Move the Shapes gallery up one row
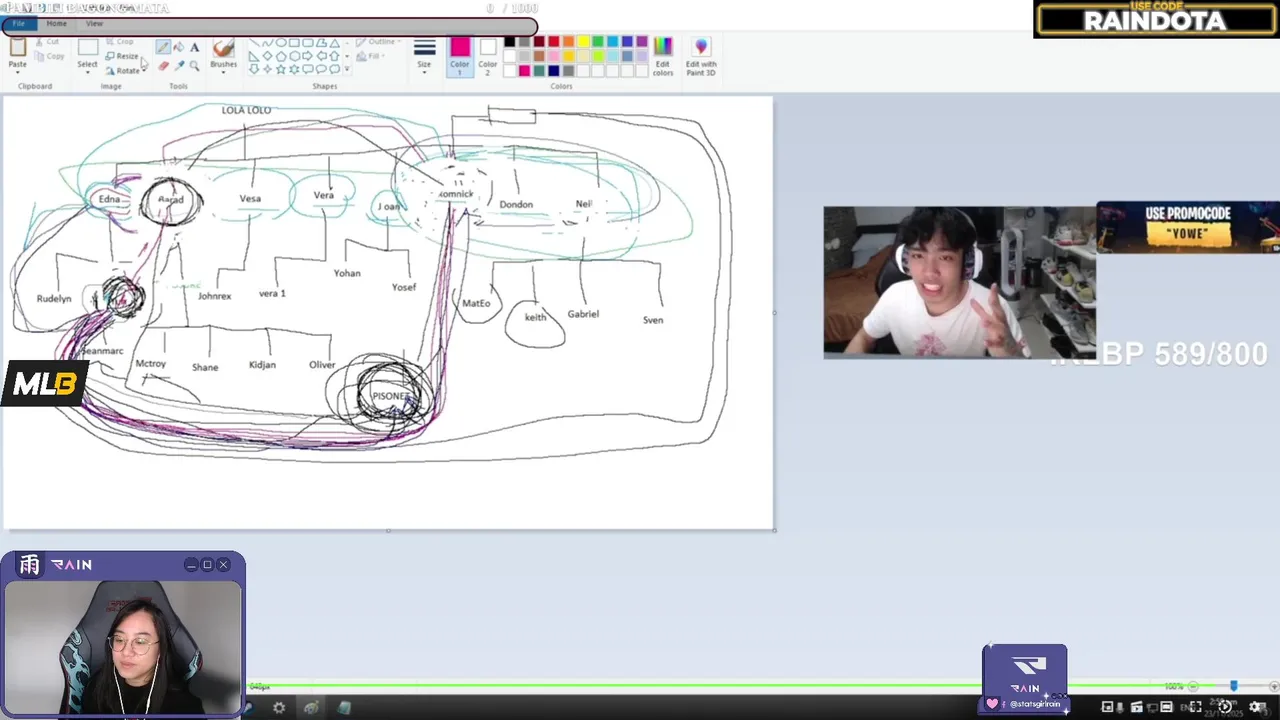Viewport: 1280px width, 720px height. pos(347,43)
